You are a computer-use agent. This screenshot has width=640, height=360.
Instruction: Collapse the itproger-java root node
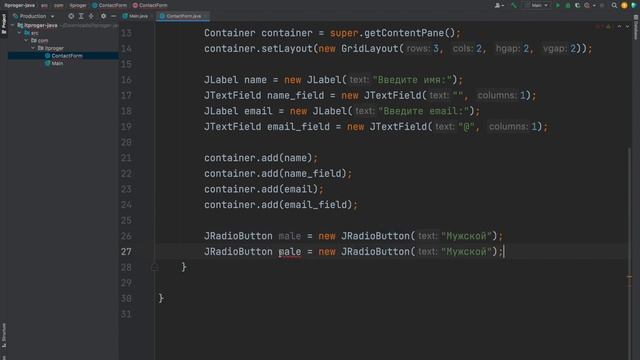point(13,25)
